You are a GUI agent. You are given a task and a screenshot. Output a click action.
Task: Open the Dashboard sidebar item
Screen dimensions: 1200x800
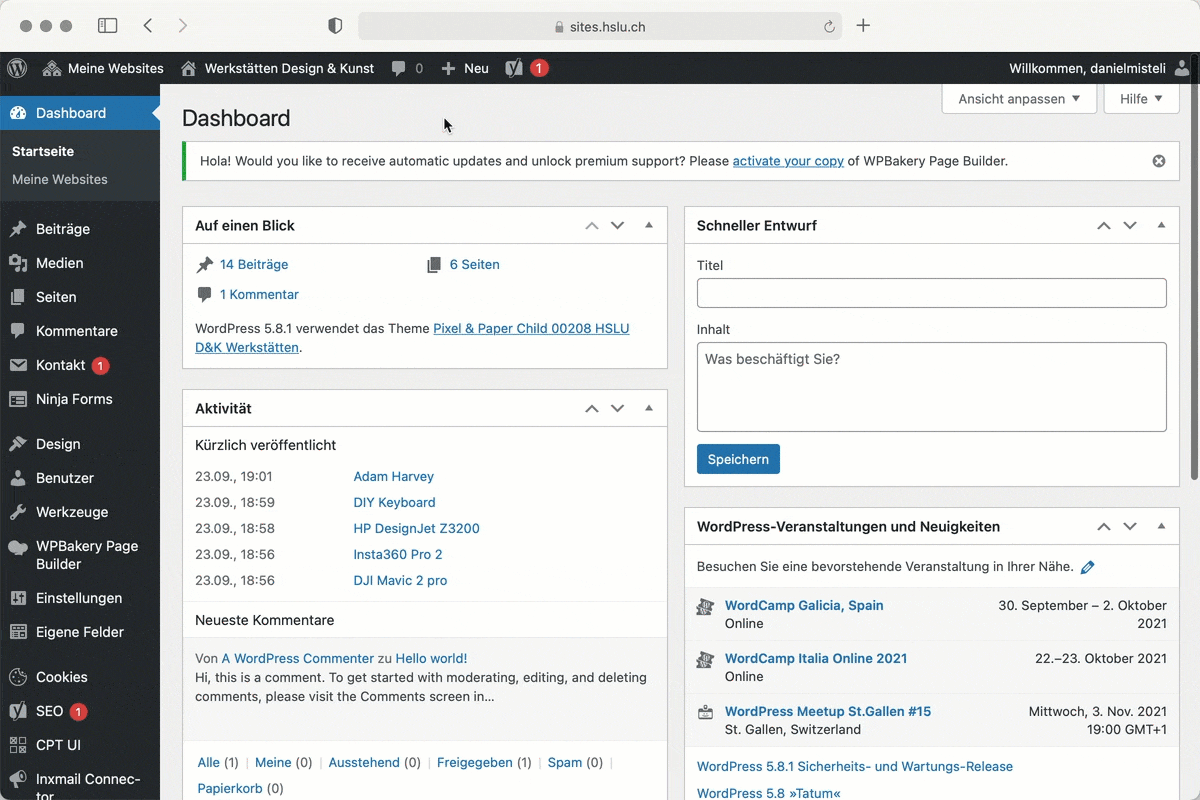click(80, 113)
